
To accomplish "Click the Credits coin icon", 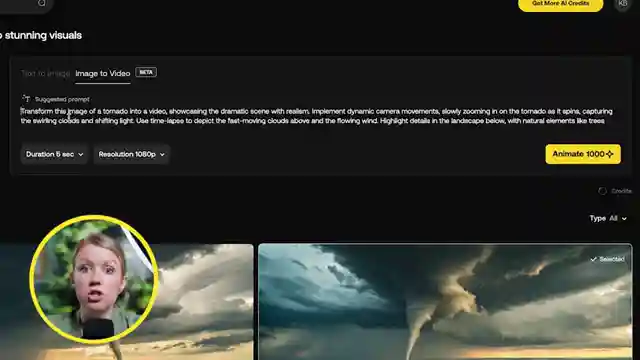I will coord(602,191).
